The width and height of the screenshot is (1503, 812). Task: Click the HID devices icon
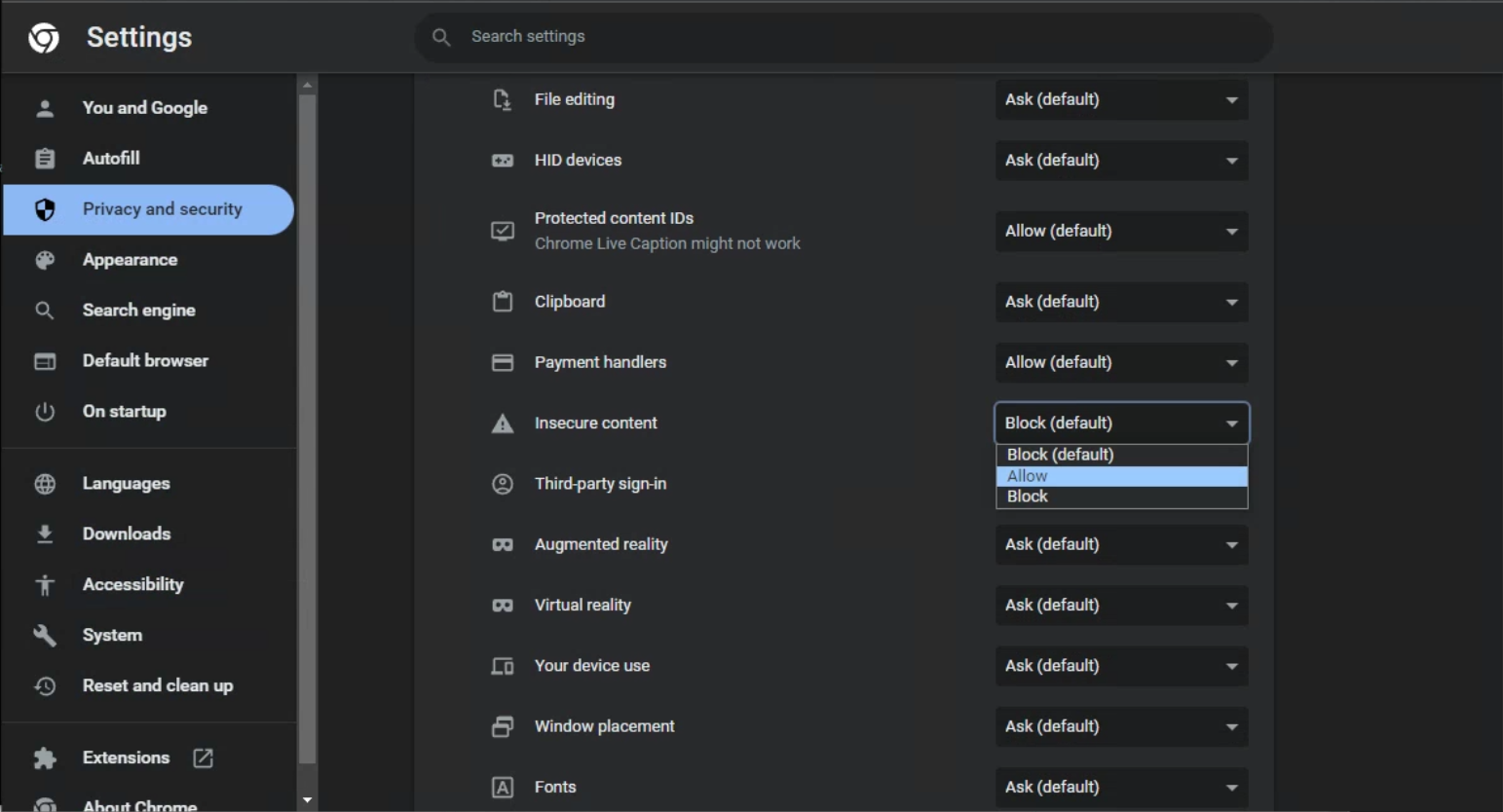[503, 161]
